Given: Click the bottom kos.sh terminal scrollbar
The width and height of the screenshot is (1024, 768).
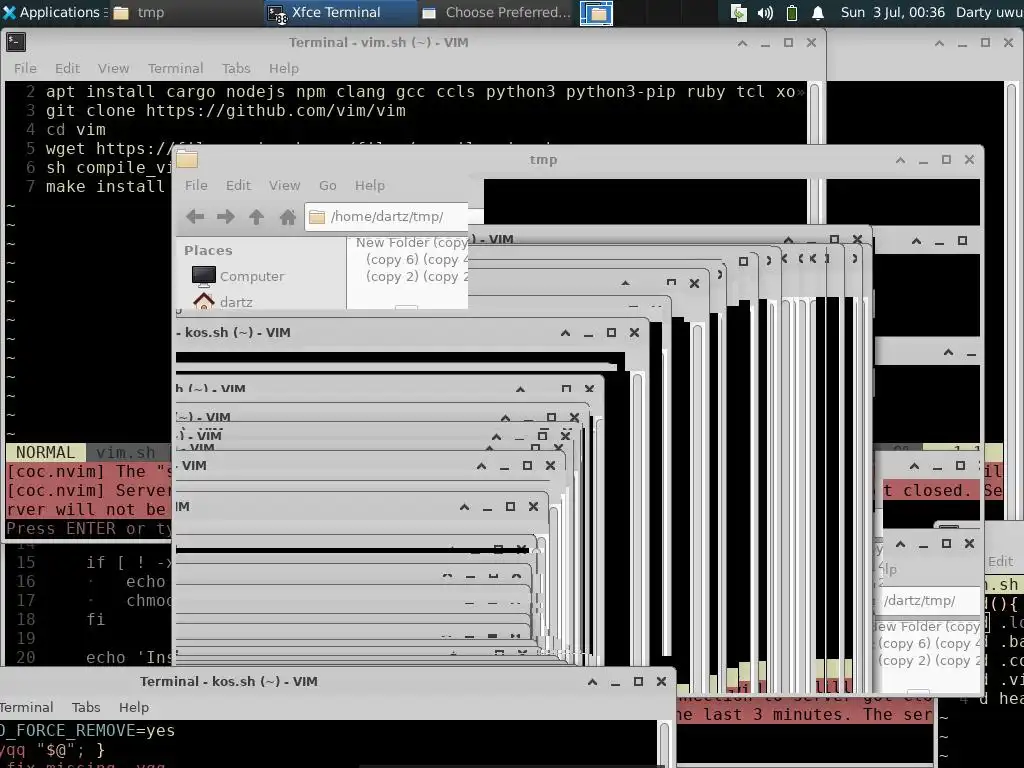Looking at the screenshot, I should tap(664, 744).
